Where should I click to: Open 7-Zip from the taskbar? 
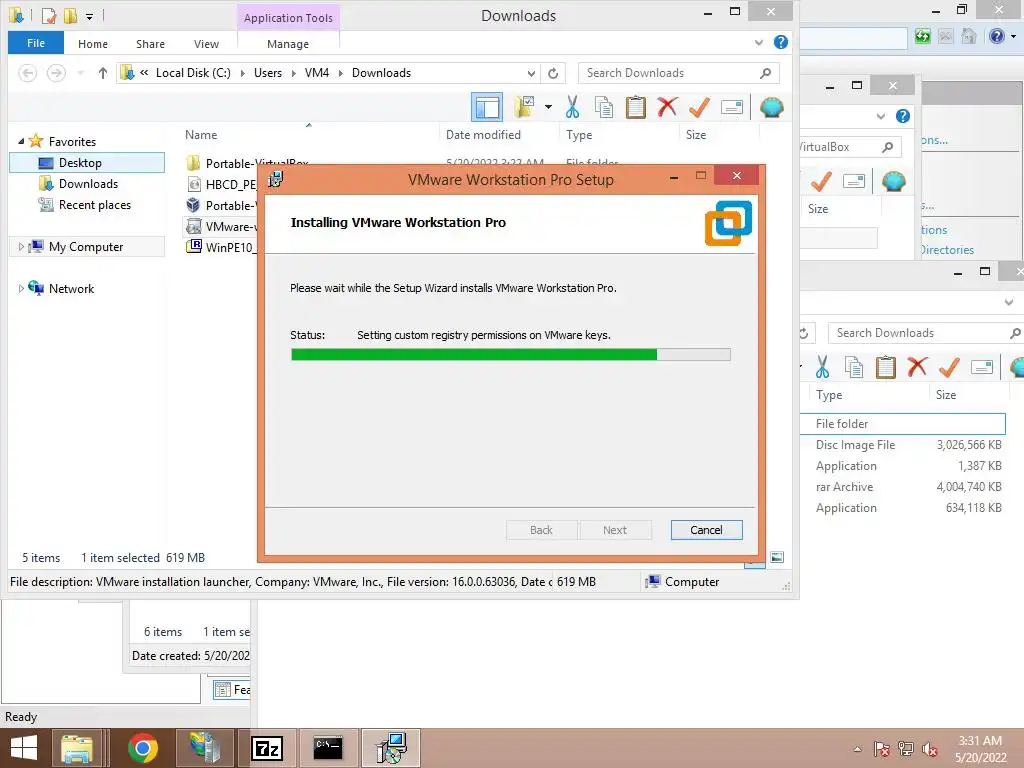click(267, 748)
